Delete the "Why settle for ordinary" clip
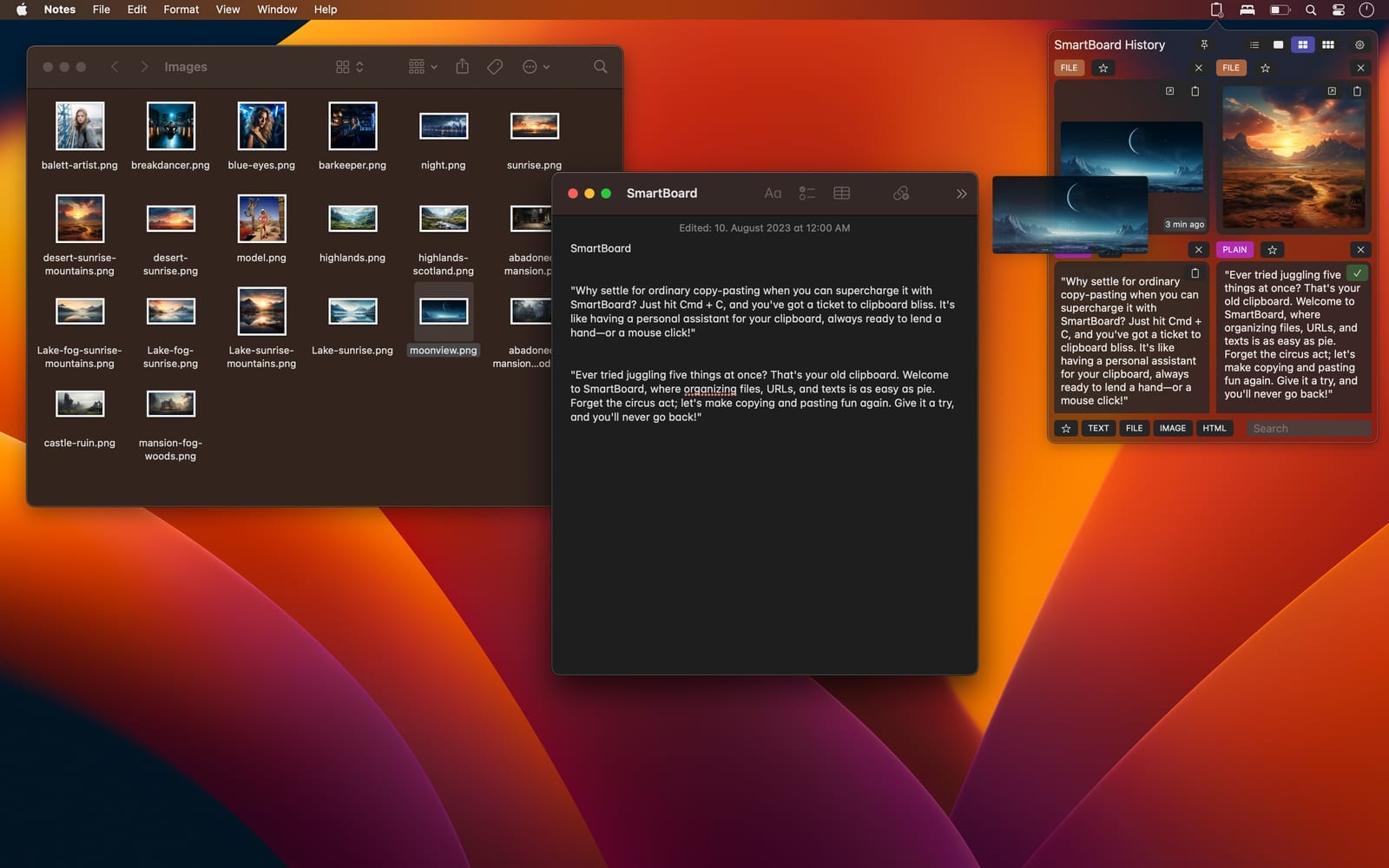1389x868 pixels. click(x=1199, y=250)
